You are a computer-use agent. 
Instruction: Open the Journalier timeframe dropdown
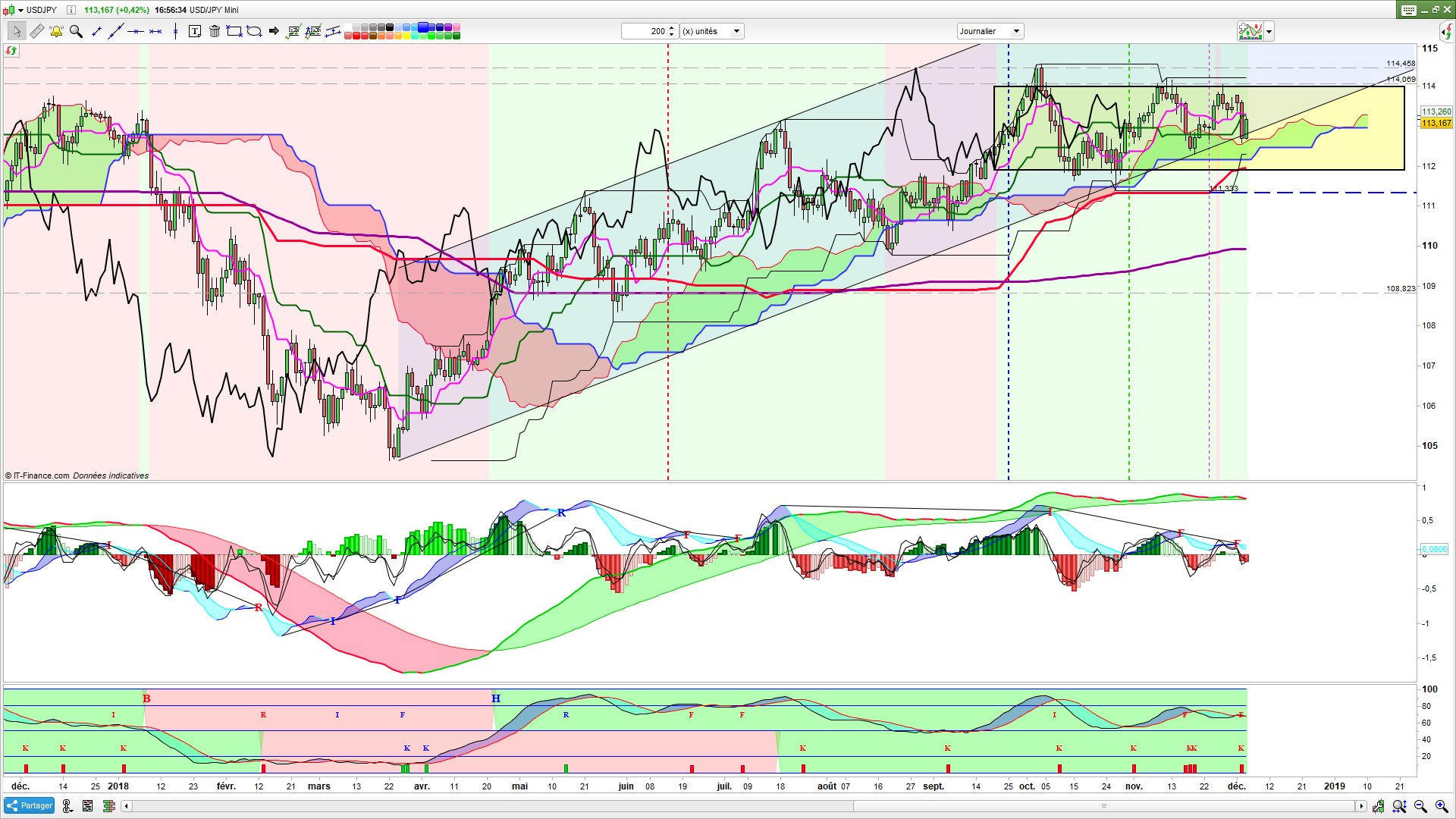point(990,31)
